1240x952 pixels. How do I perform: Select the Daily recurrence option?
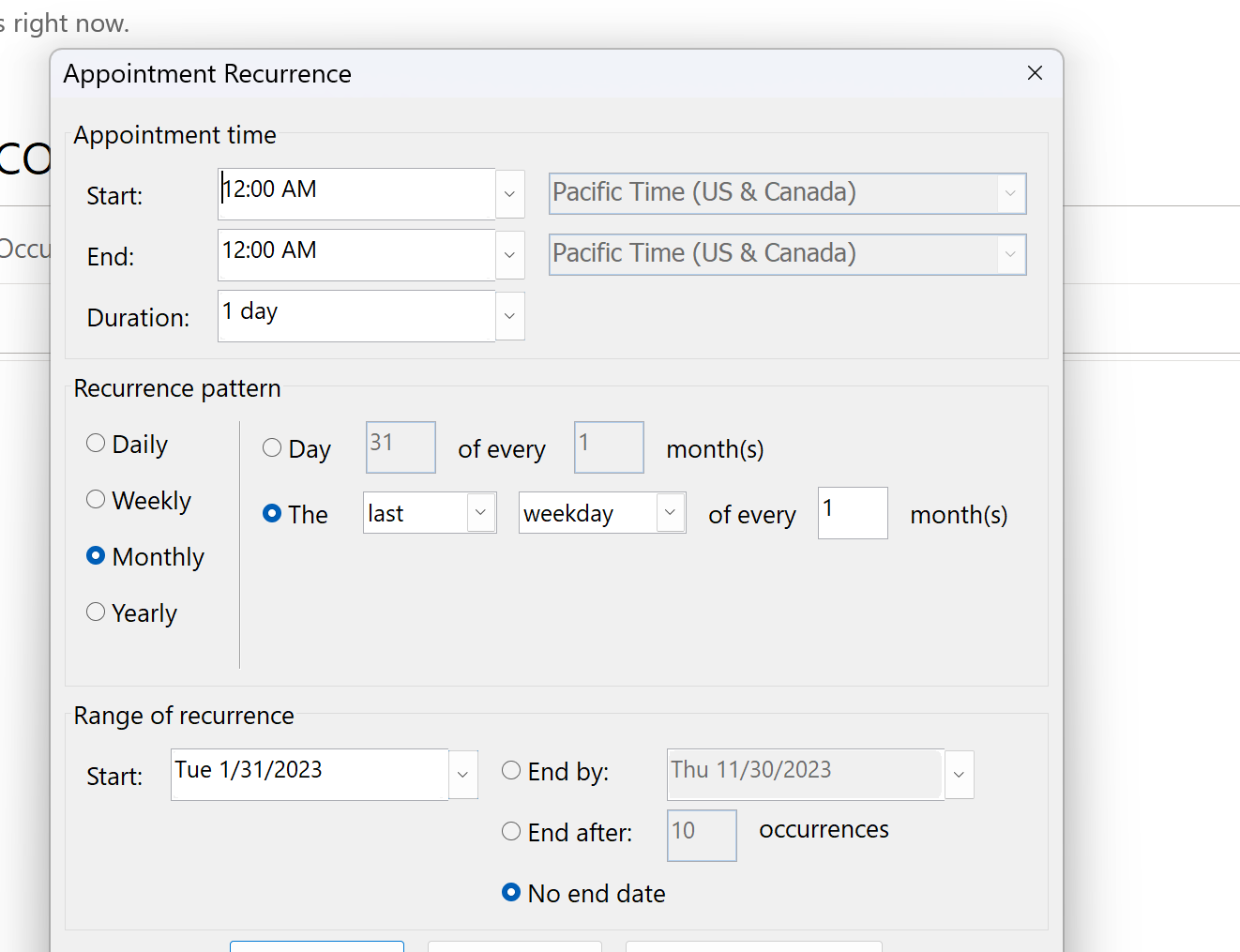[x=96, y=444]
